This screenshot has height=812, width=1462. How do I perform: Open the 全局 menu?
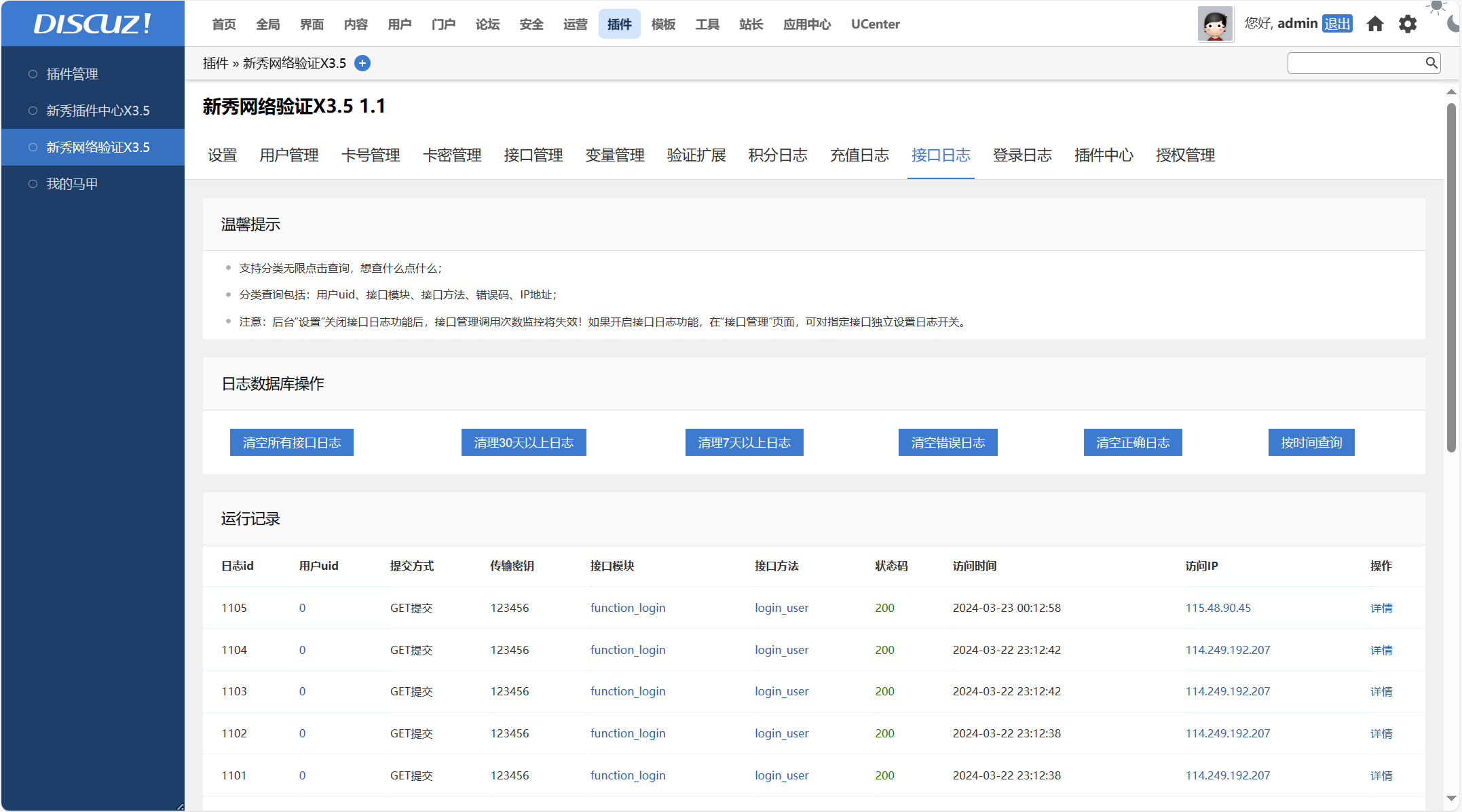click(268, 24)
